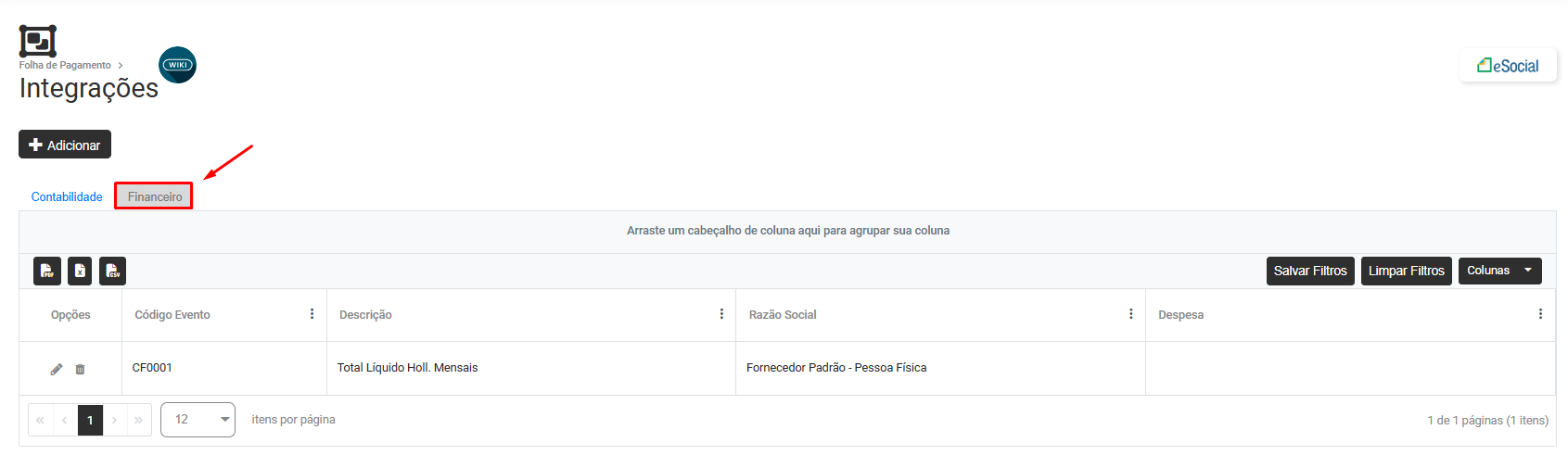The height and width of the screenshot is (455, 1568).
Task: Export the table to CSV
Action: pos(112,271)
